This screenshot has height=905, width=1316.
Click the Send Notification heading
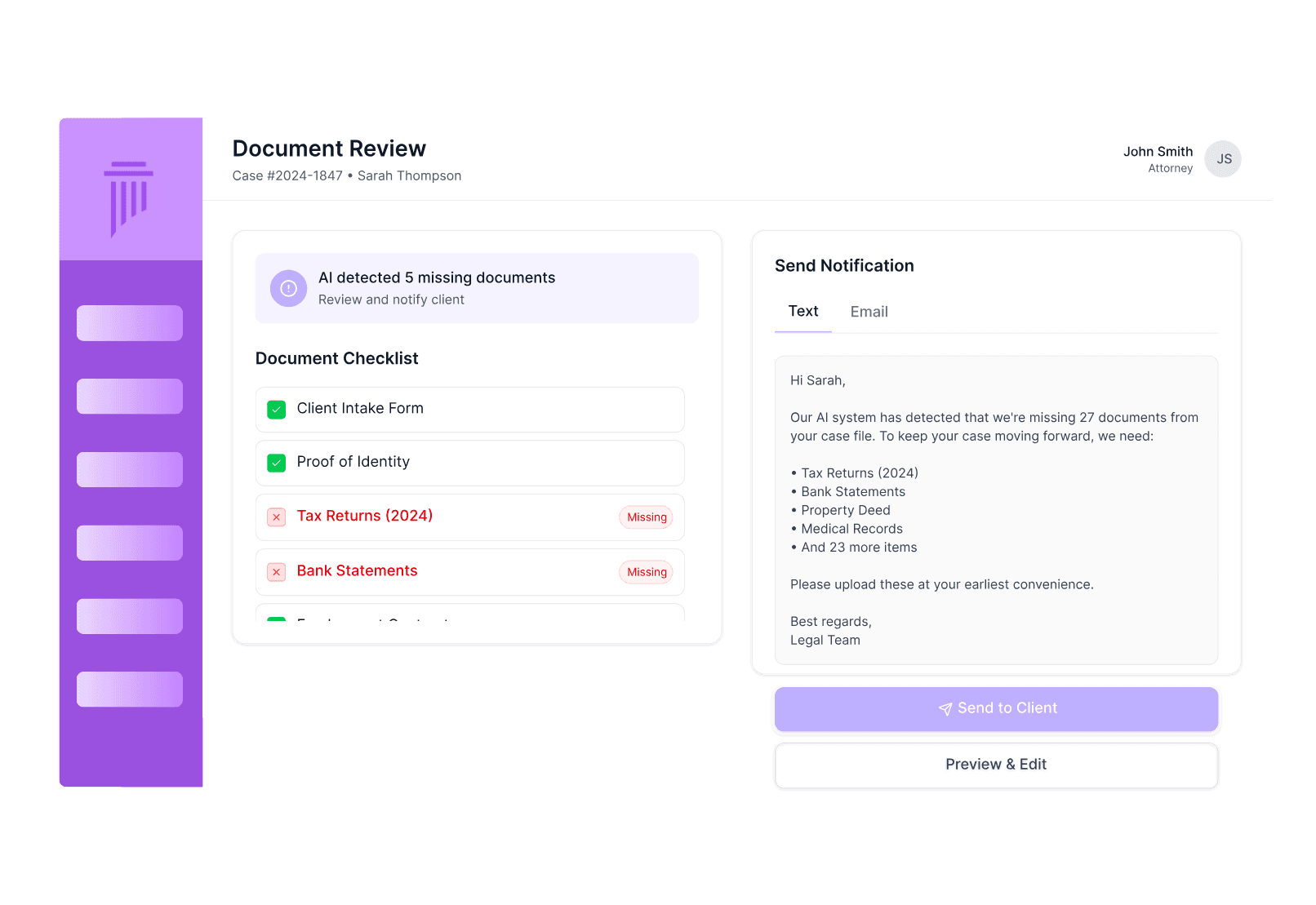pyautogui.click(x=844, y=265)
